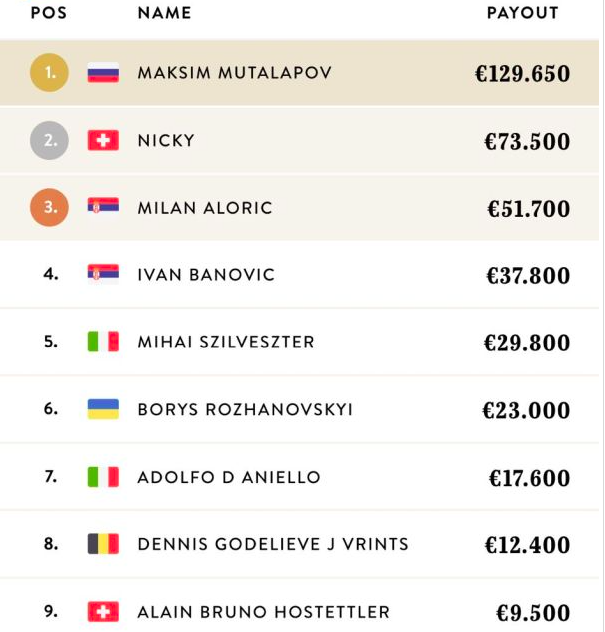
Task: Click the Serbian flag beside Milan Aloric
Action: click(x=103, y=208)
